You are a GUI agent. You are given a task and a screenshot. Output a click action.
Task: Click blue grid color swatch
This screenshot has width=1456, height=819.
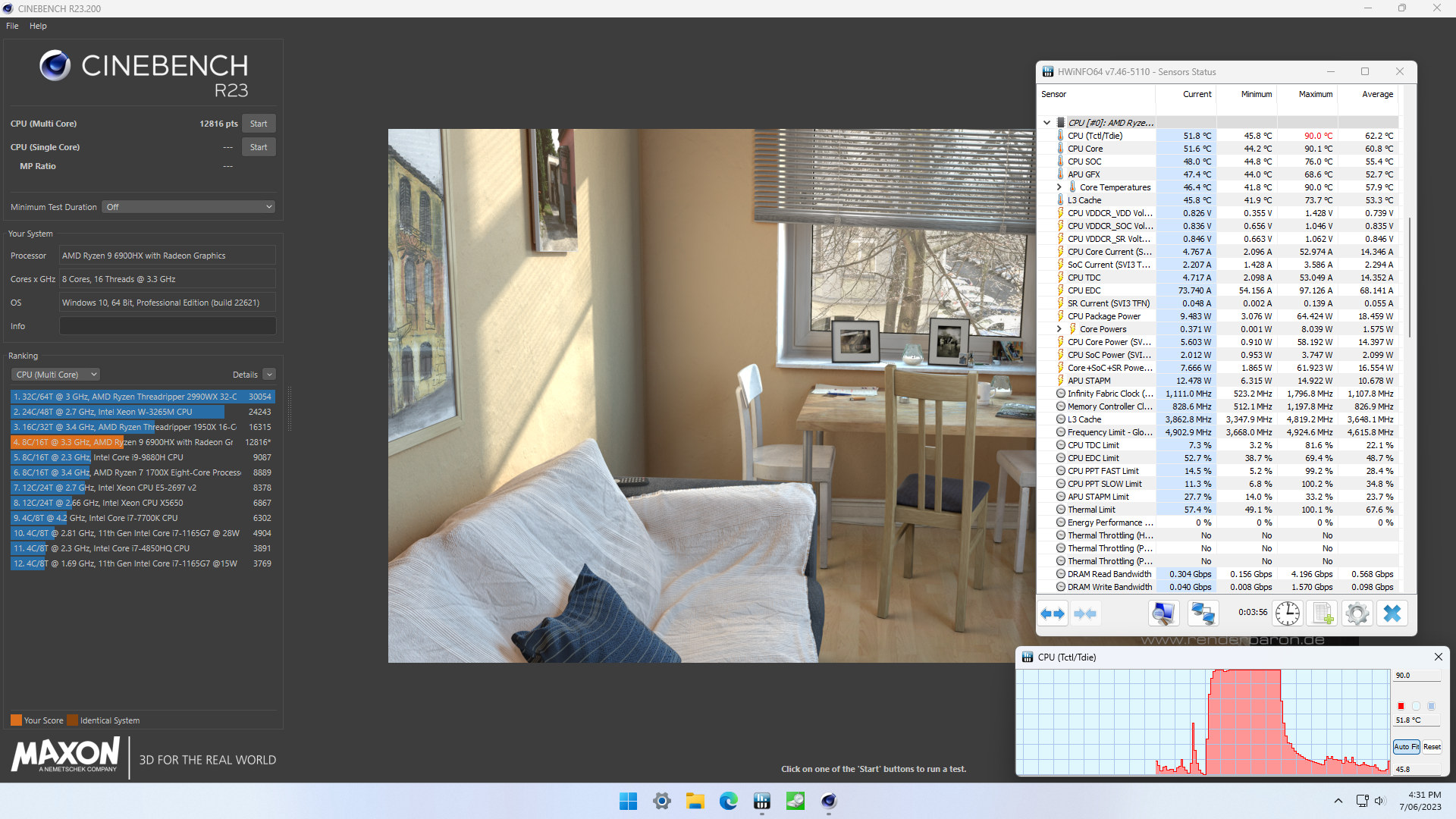1431,706
